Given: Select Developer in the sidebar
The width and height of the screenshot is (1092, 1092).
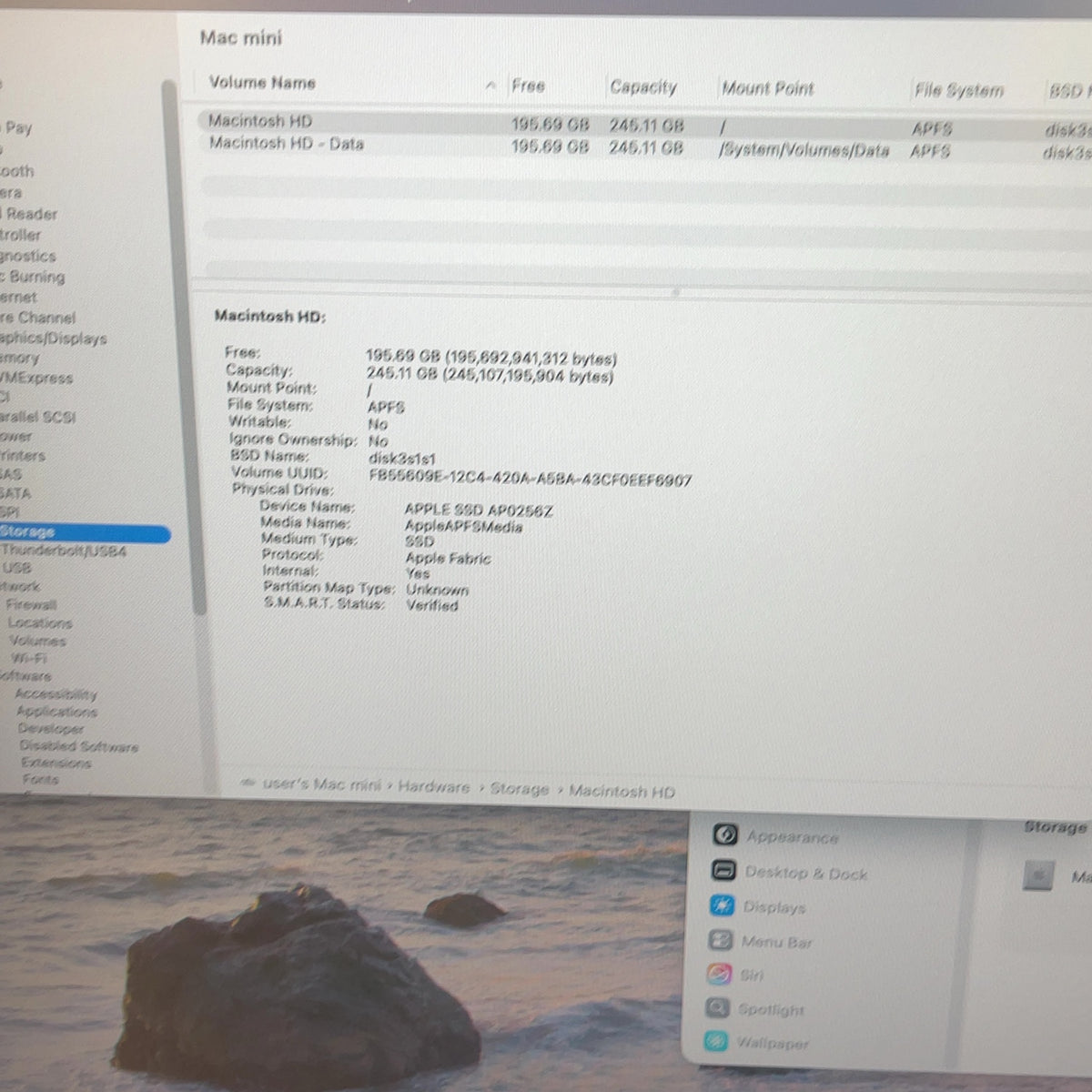Looking at the screenshot, I should click(x=51, y=729).
